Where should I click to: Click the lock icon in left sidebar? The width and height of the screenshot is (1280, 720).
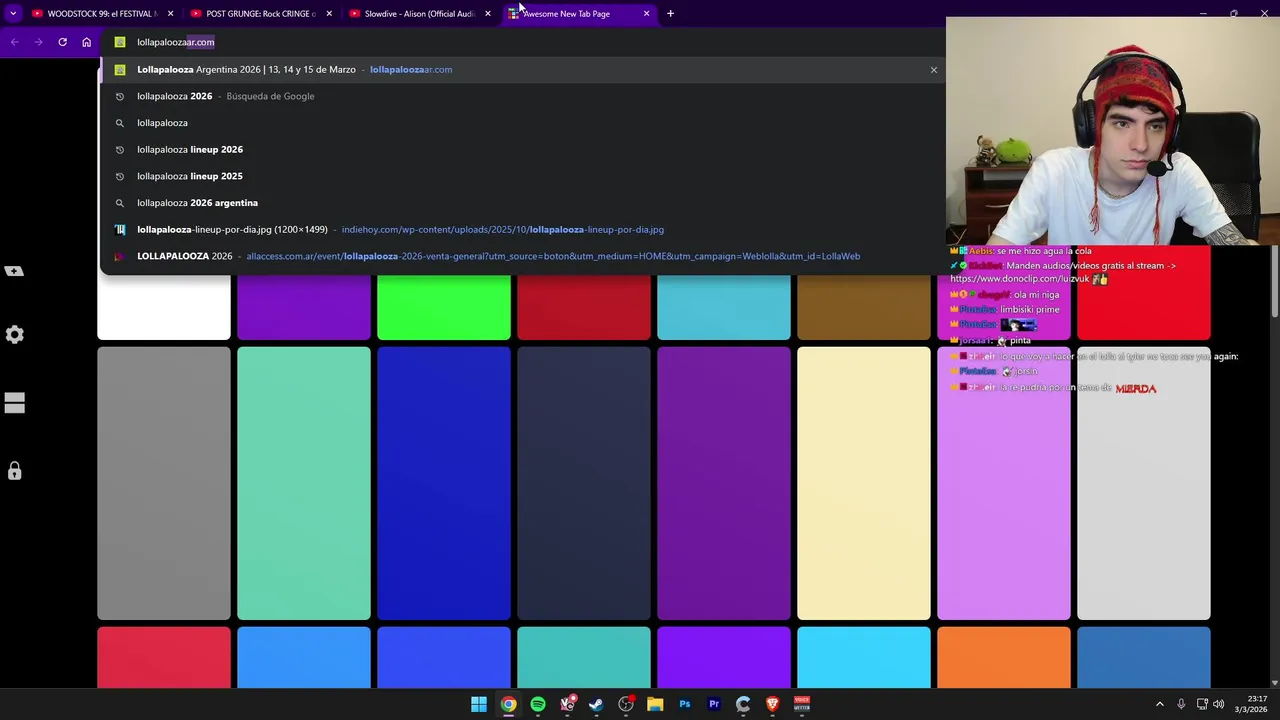coord(14,471)
